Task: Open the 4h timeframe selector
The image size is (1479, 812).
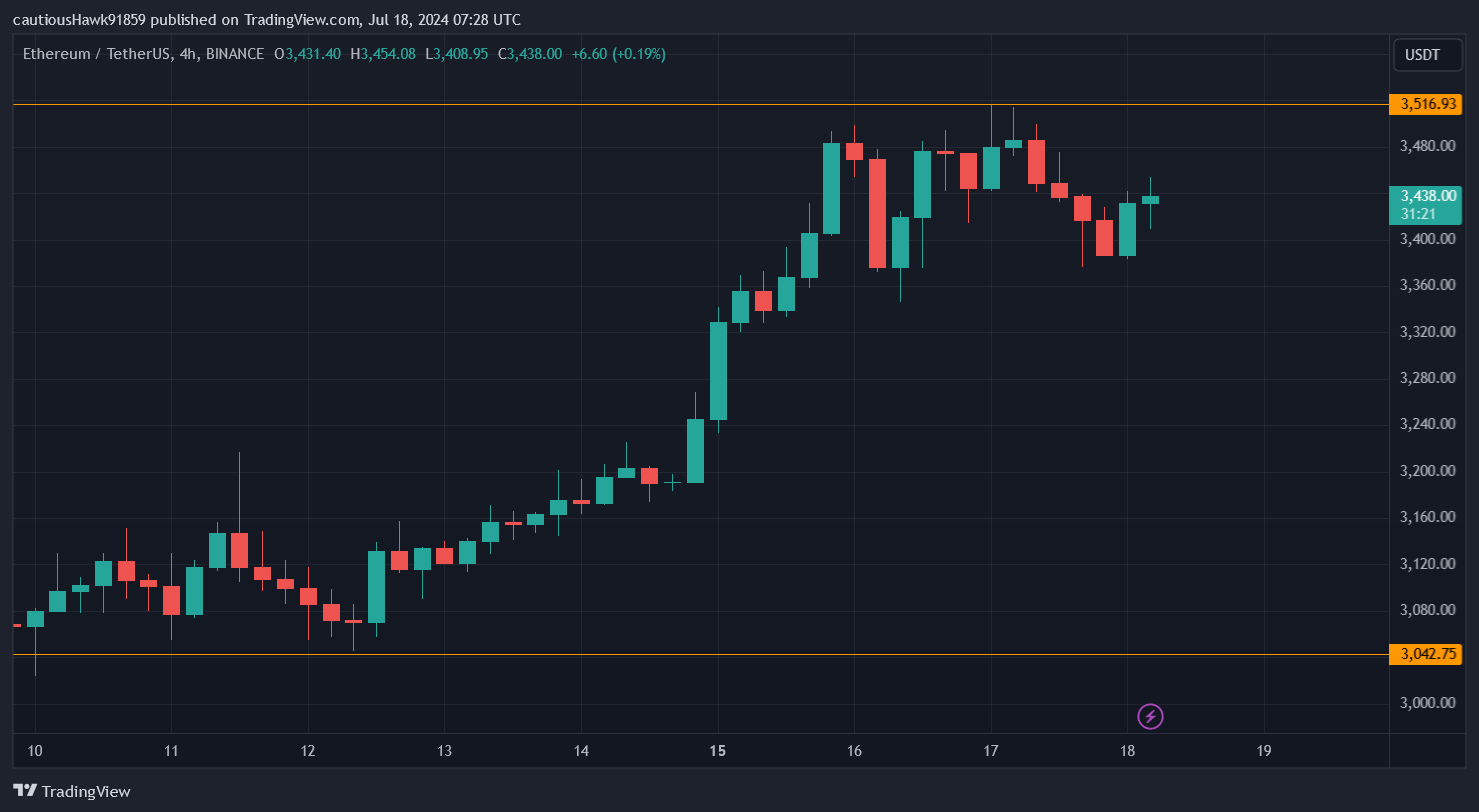Action: pos(186,54)
